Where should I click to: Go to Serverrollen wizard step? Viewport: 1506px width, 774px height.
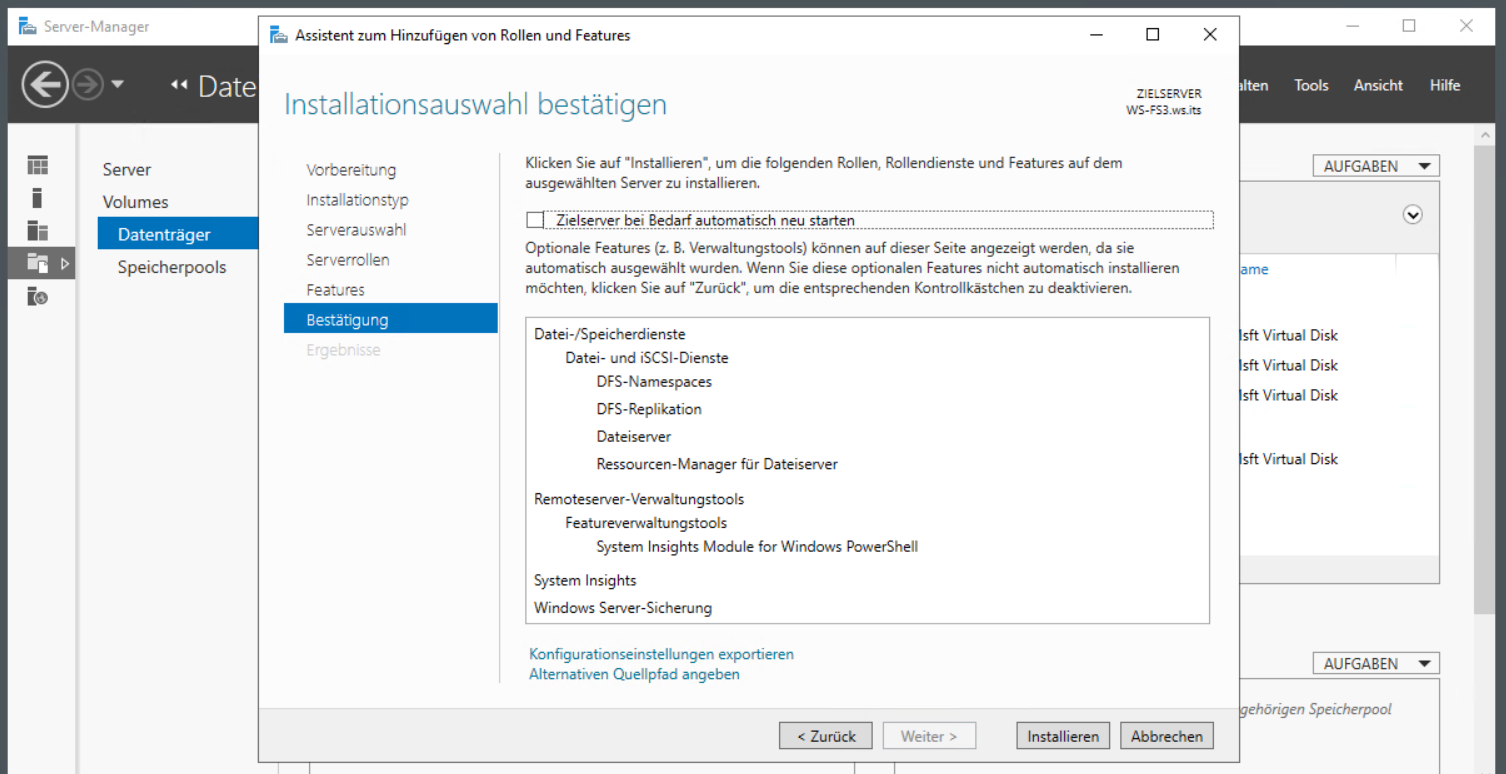pos(348,260)
